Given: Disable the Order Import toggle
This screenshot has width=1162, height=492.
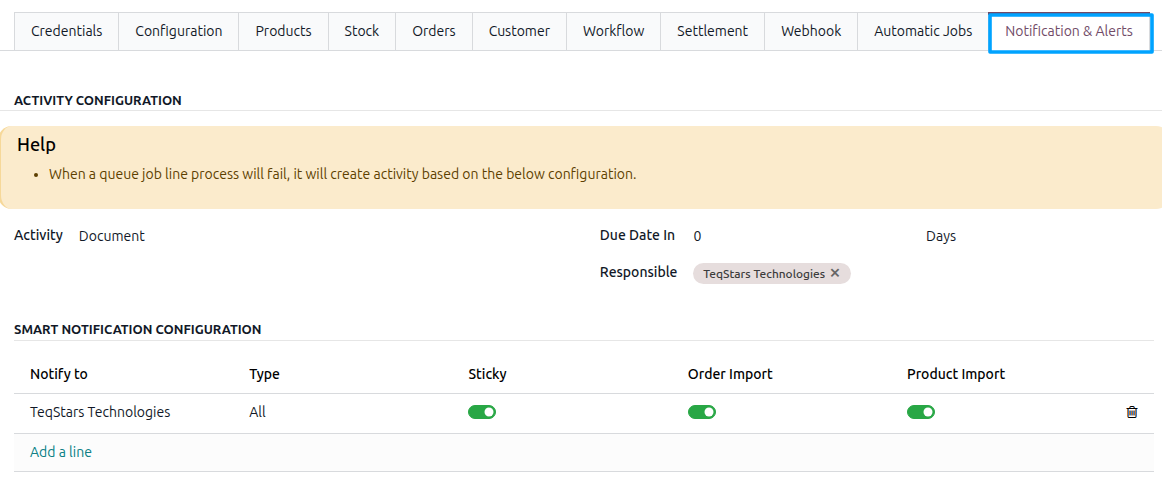Looking at the screenshot, I should (x=701, y=412).
